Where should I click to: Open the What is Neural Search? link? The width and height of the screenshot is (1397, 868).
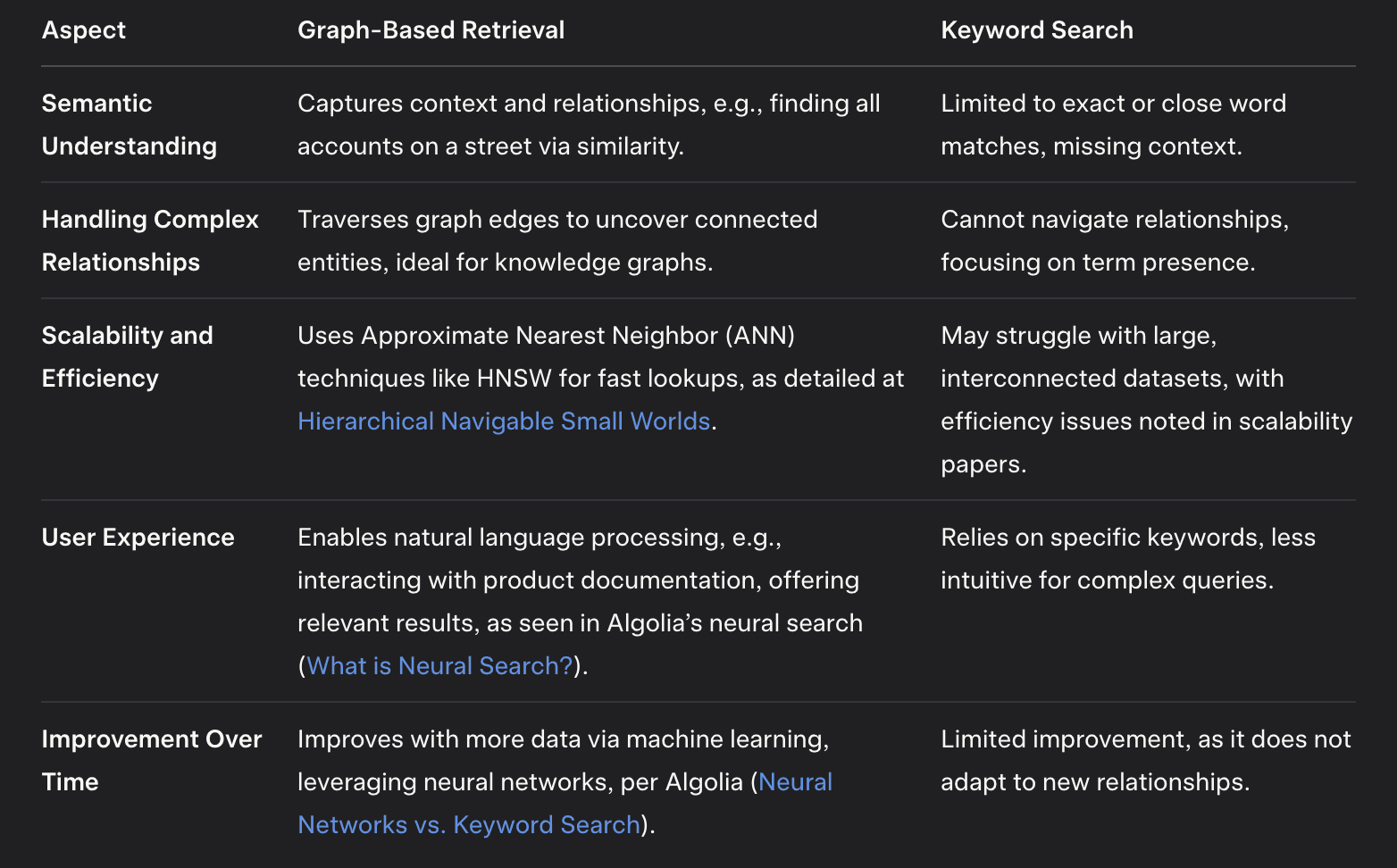(439, 665)
